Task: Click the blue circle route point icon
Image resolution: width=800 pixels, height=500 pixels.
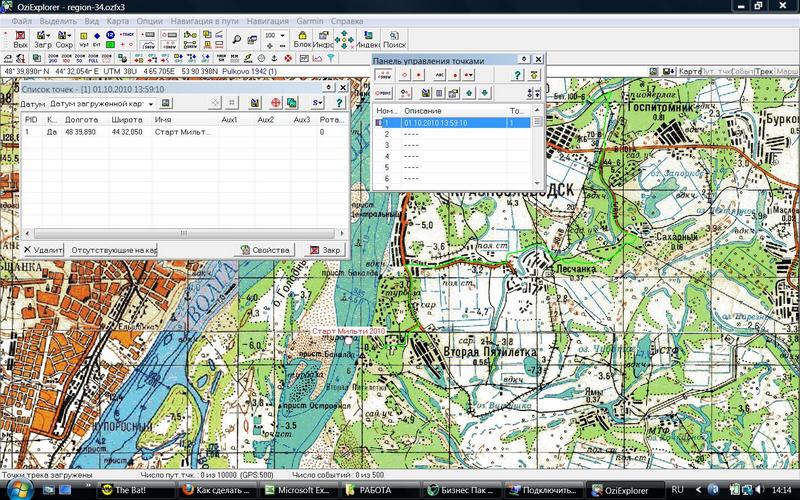Action: 110,35
